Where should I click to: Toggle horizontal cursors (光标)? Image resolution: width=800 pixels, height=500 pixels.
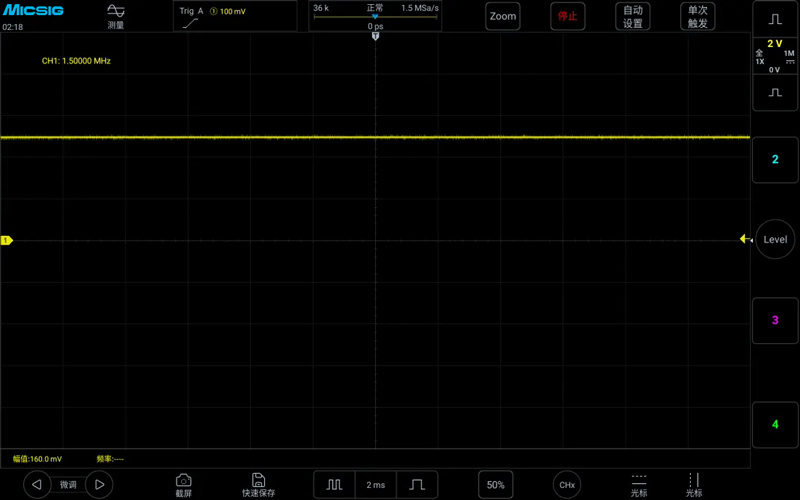(639, 485)
